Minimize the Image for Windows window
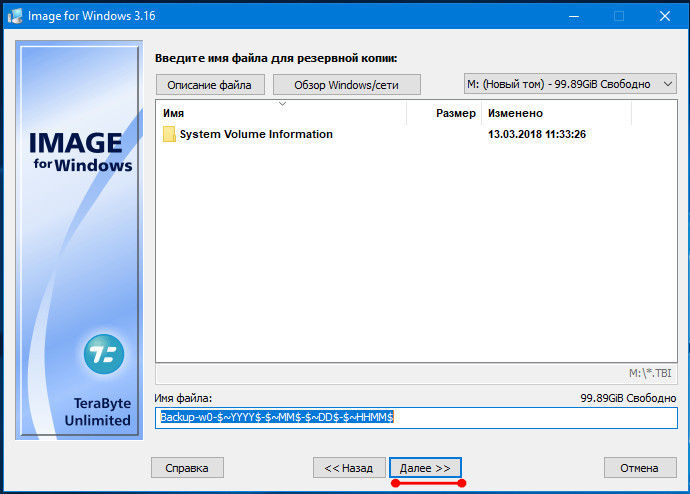Screen dimensions: 690x494 point(574,16)
